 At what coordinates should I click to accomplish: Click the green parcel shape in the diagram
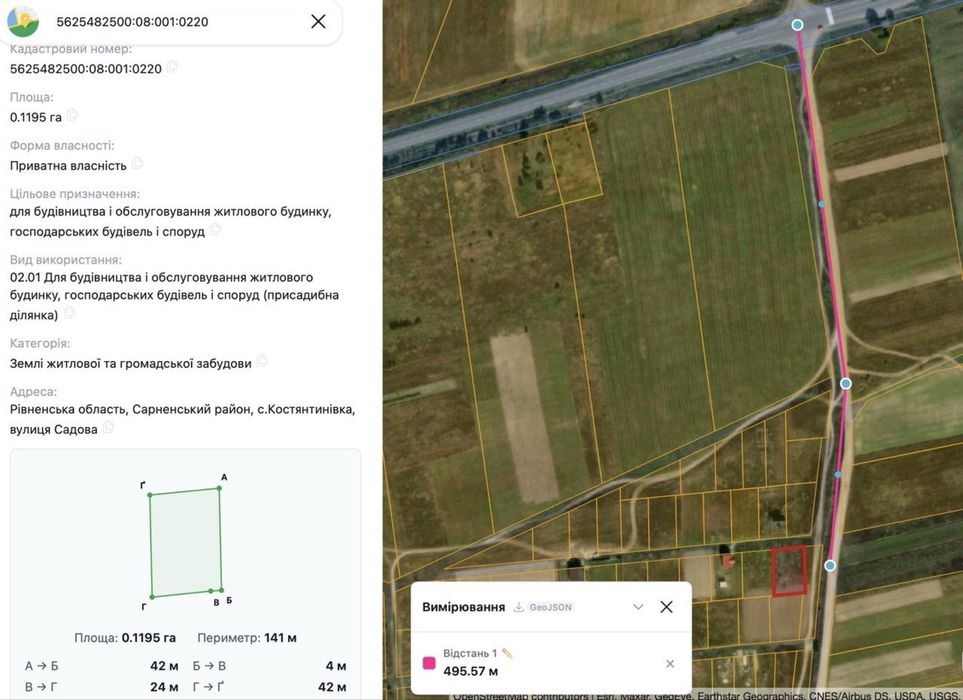(186, 543)
